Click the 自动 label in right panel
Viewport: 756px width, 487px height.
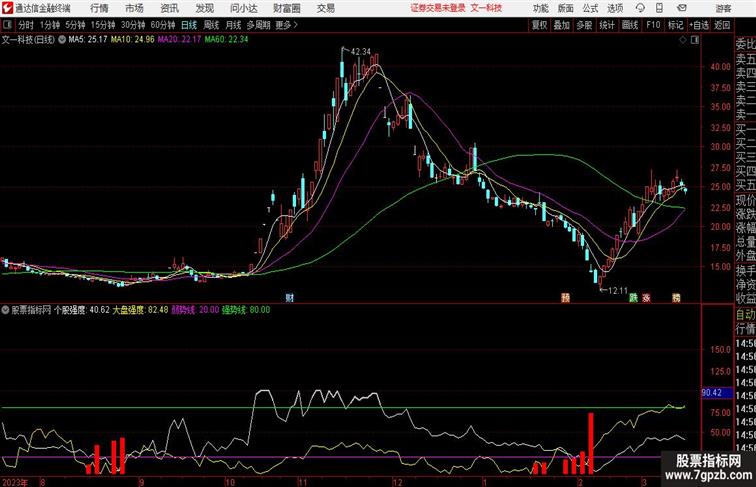pyautogui.click(x=745, y=315)
